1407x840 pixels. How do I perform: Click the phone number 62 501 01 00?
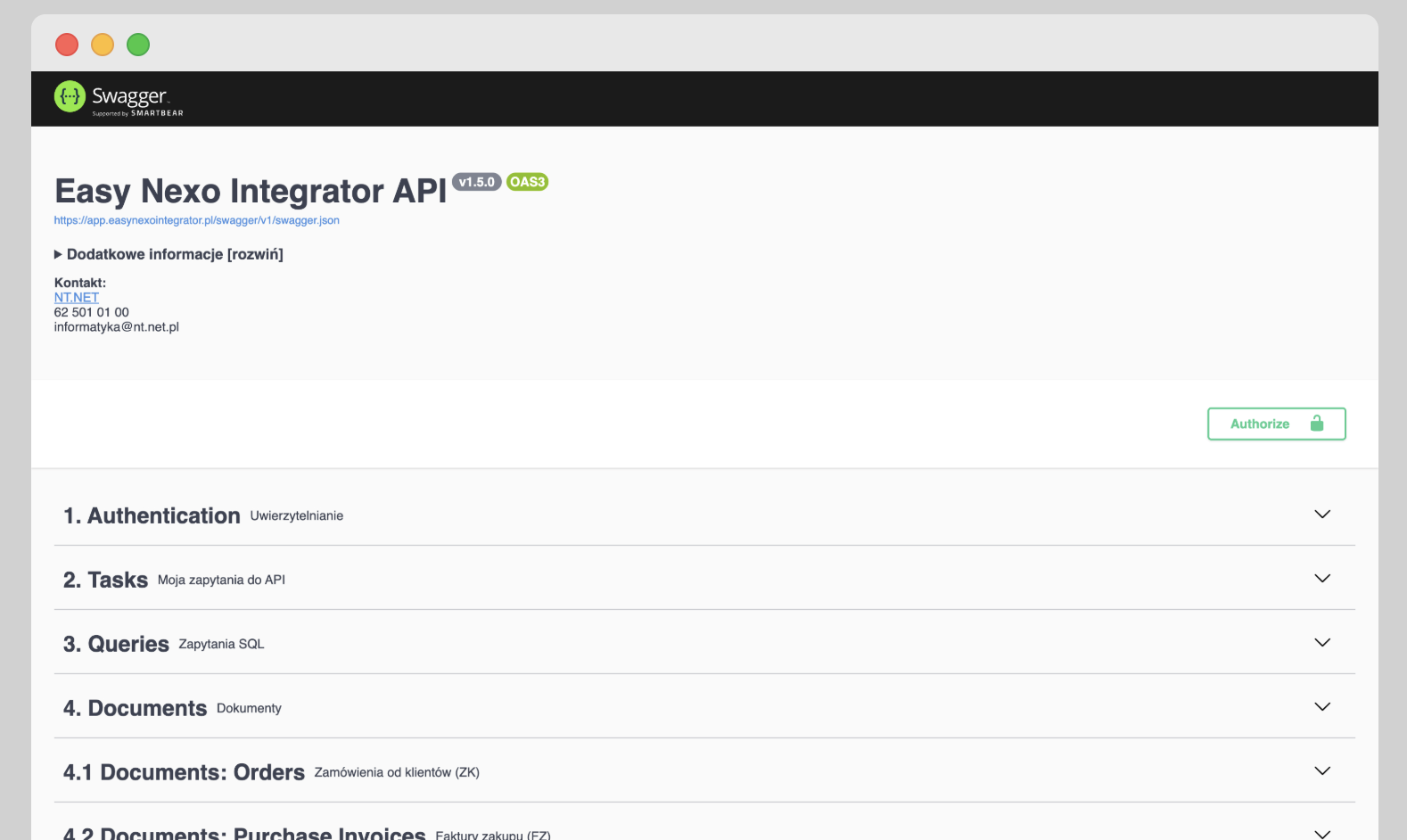(x=91, y=312)
